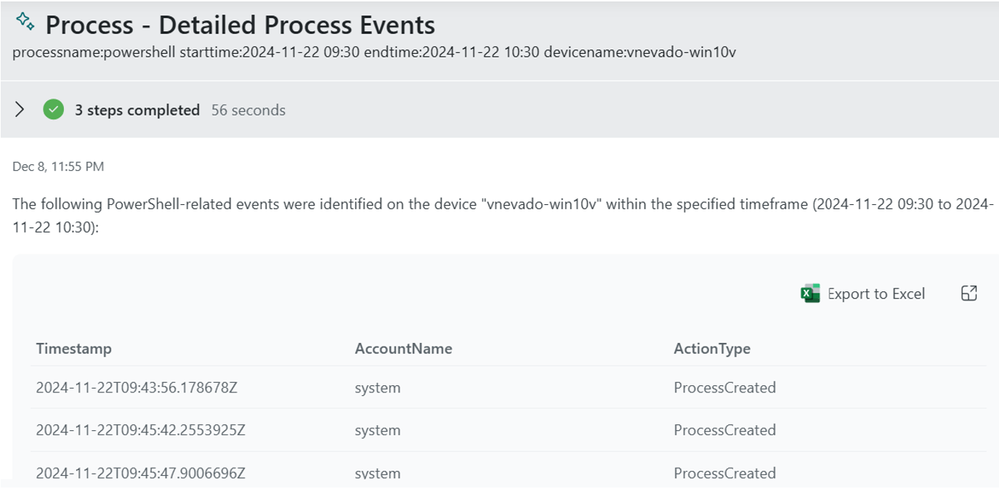Viewport: 999px width, 489px height.
Task: Click ProcessCreated in the first row
Action: tap(725, 387)
